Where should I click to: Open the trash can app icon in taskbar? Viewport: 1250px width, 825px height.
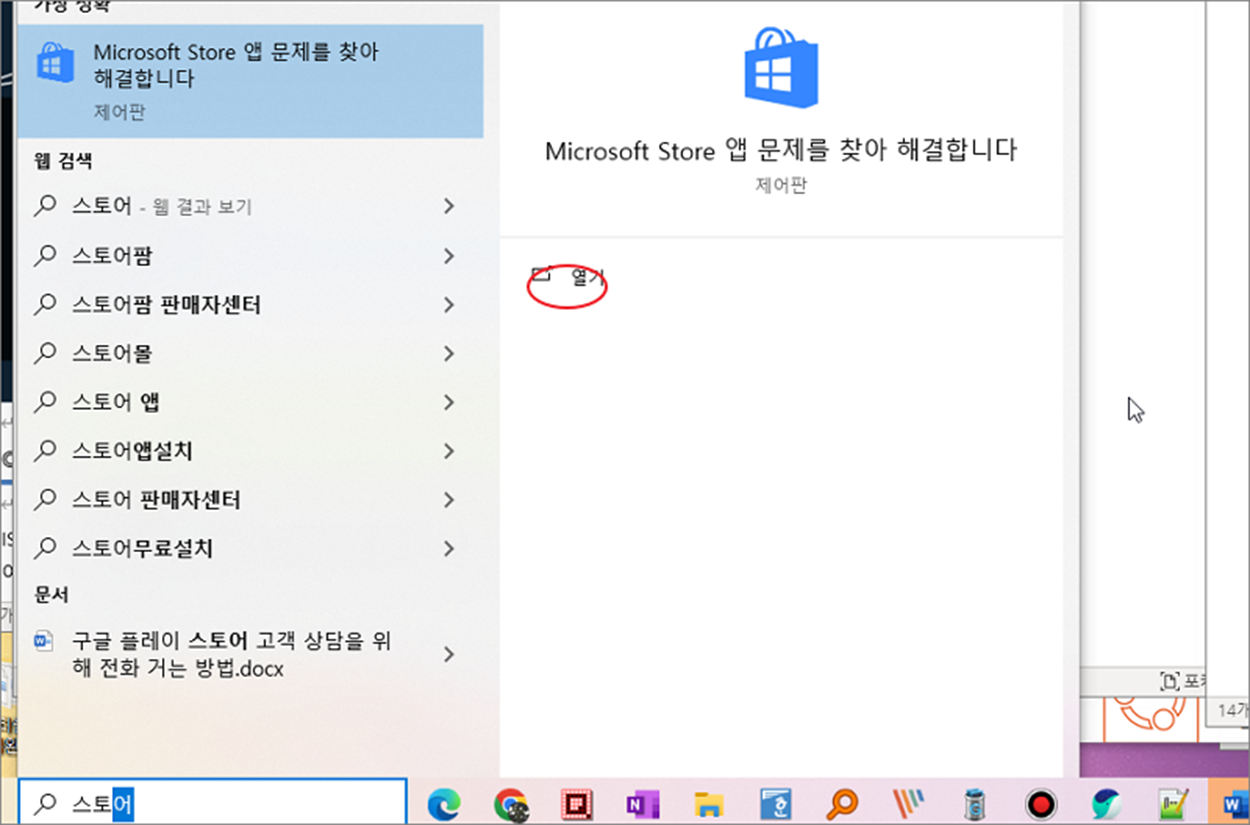pyautogui.click(x=975, y=804)
